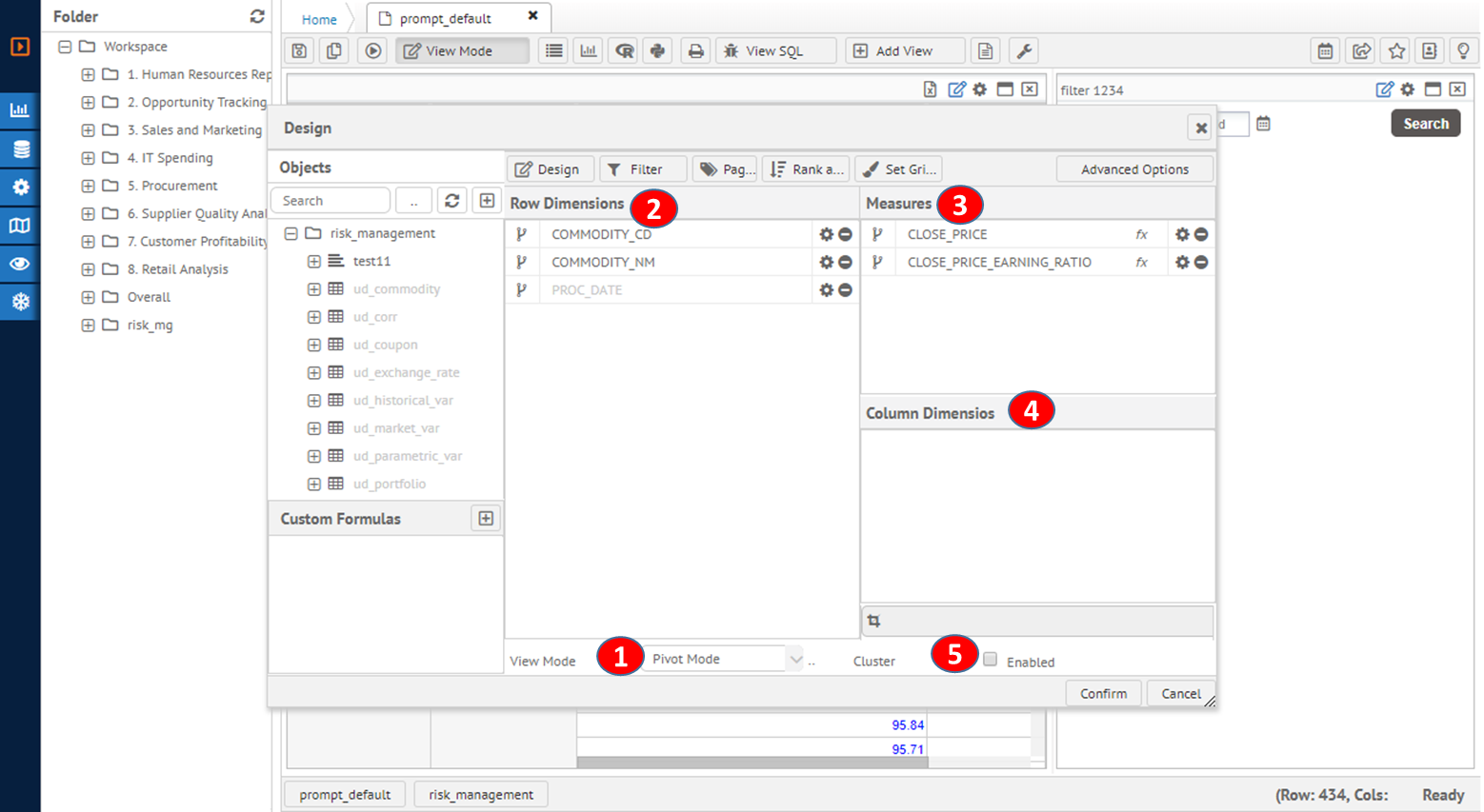Open the View Mode Pivot Mode dropdown
1484x812 pixels.
pyautogui.click(x=794, y=659)
